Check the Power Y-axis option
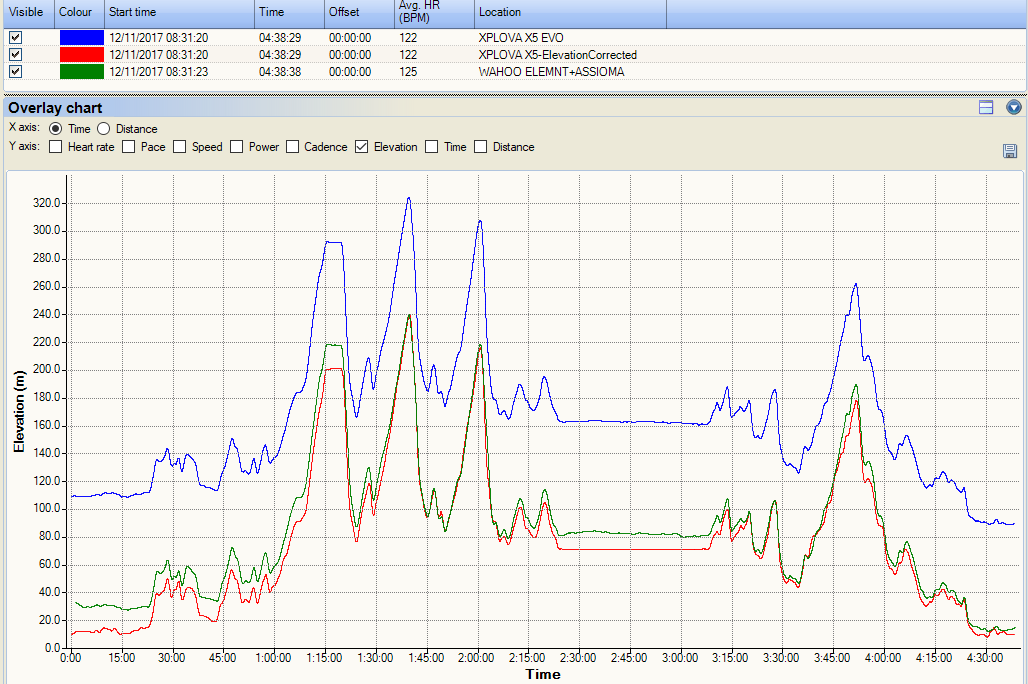1028x684 pixels. click(x=236, y=146)
